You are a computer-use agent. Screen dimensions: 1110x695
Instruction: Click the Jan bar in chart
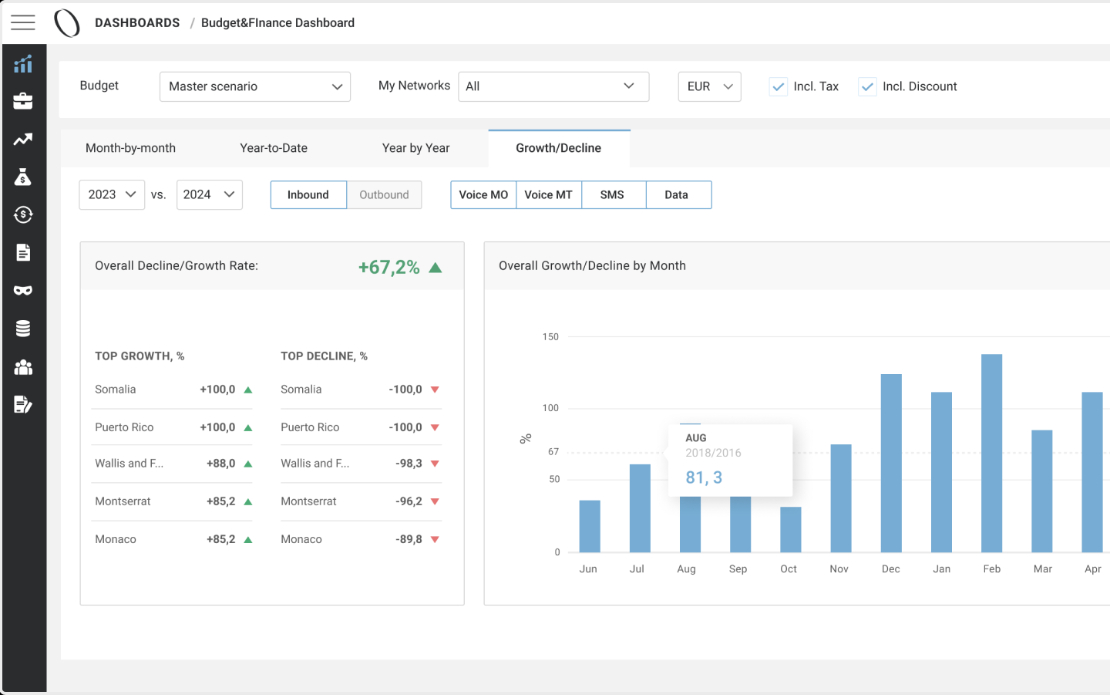click(x=941, y=472)
